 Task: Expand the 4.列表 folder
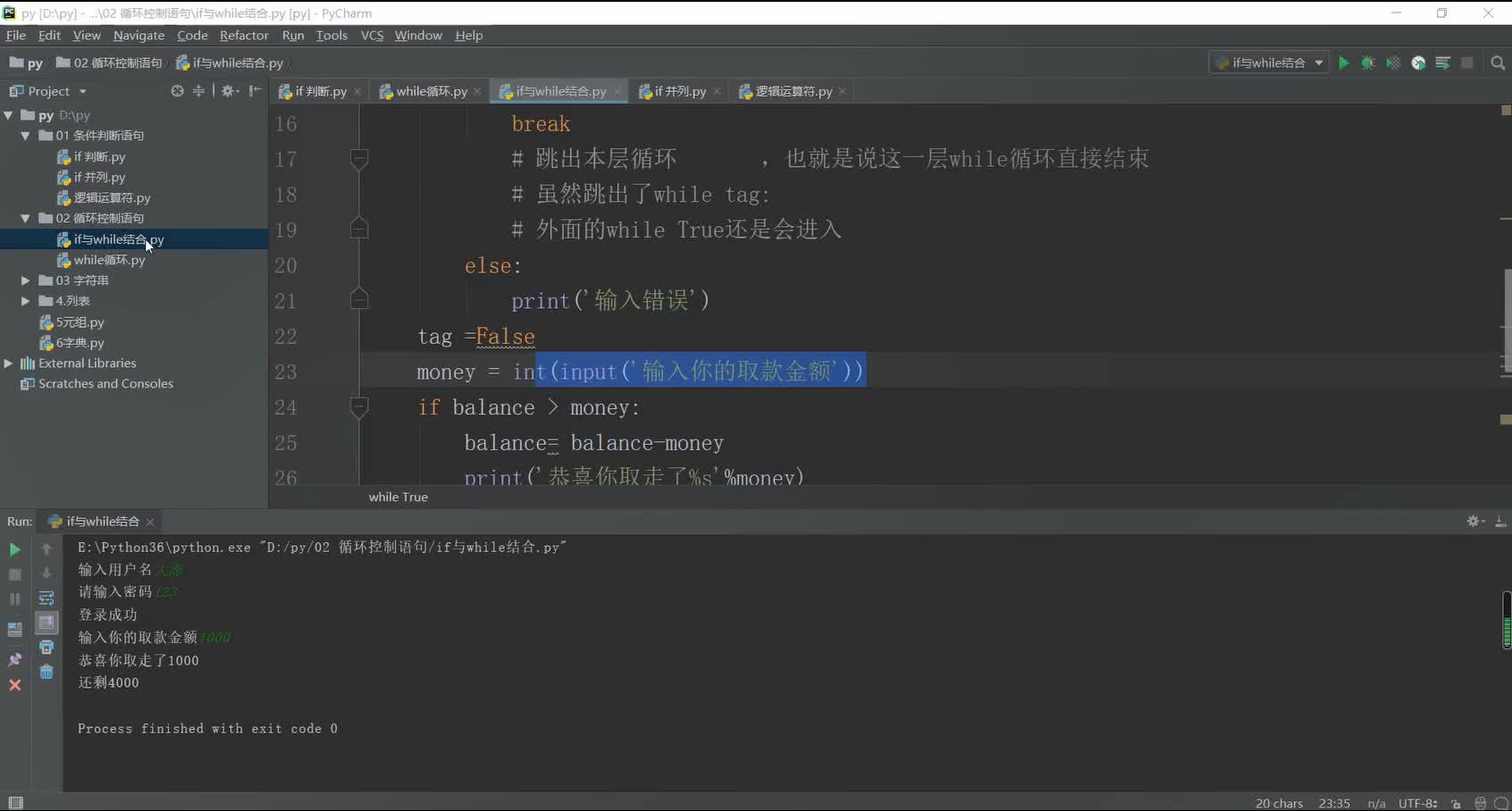(26, 301)
